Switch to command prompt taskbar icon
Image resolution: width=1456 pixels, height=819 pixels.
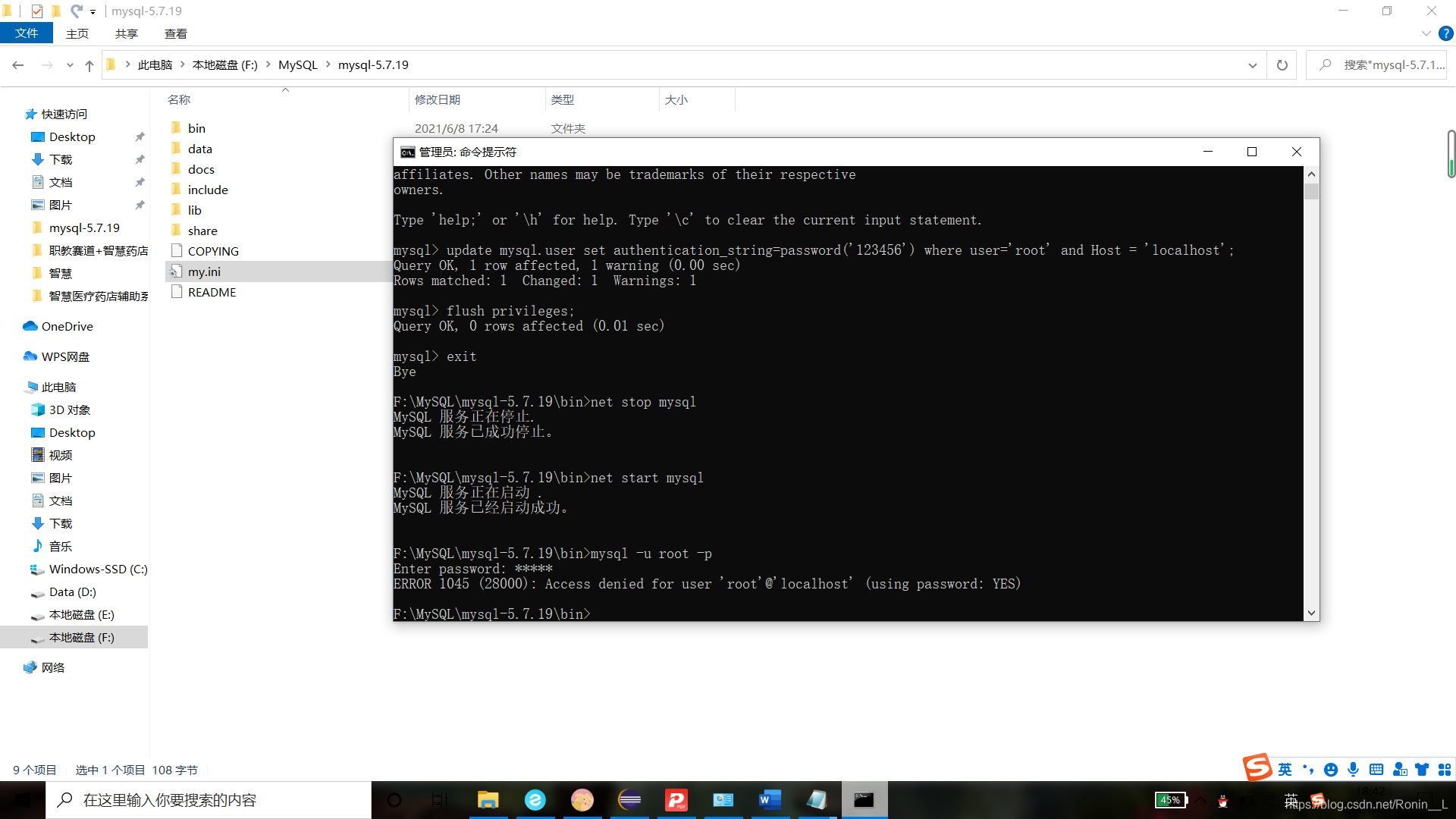point(864,800)
